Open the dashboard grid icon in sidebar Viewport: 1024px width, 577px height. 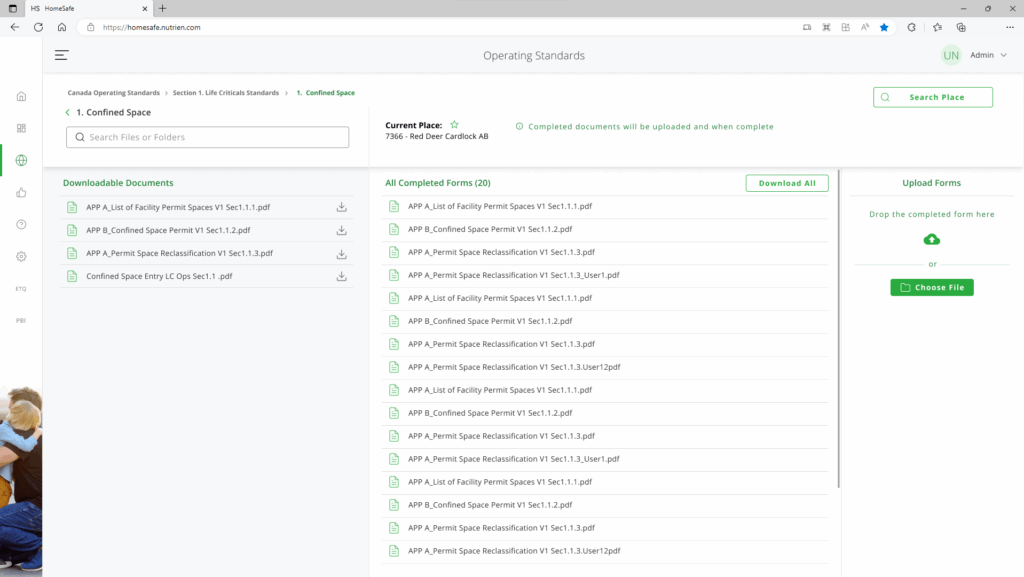[21, 128]
